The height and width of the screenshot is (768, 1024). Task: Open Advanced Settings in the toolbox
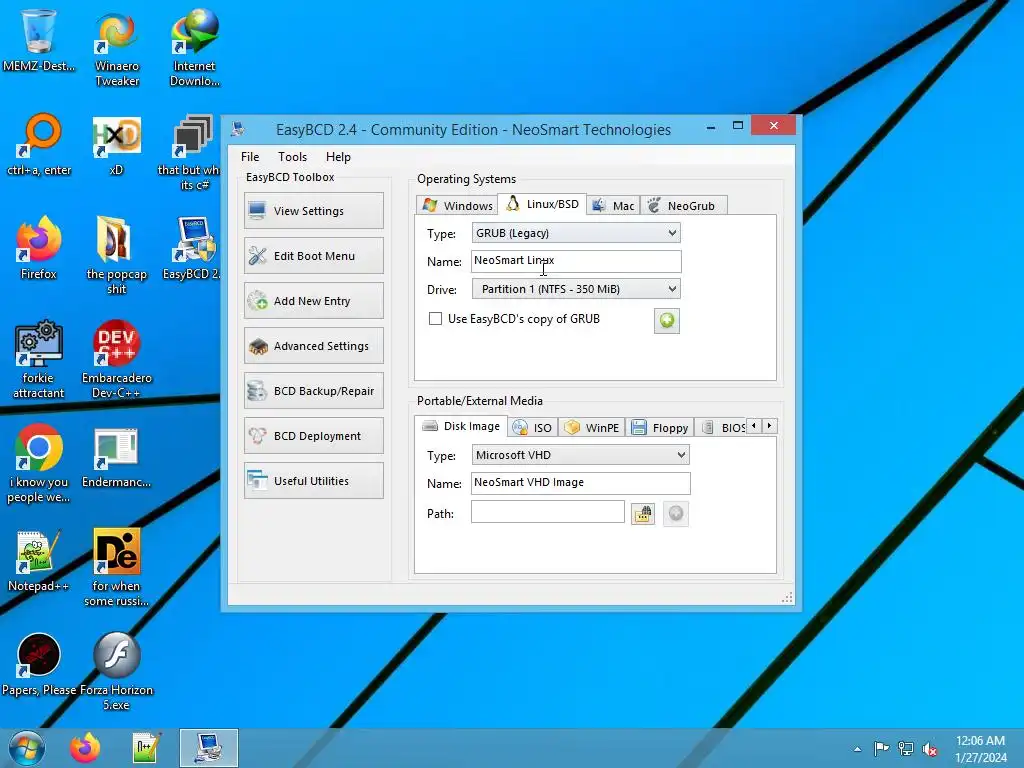point(313,346)
